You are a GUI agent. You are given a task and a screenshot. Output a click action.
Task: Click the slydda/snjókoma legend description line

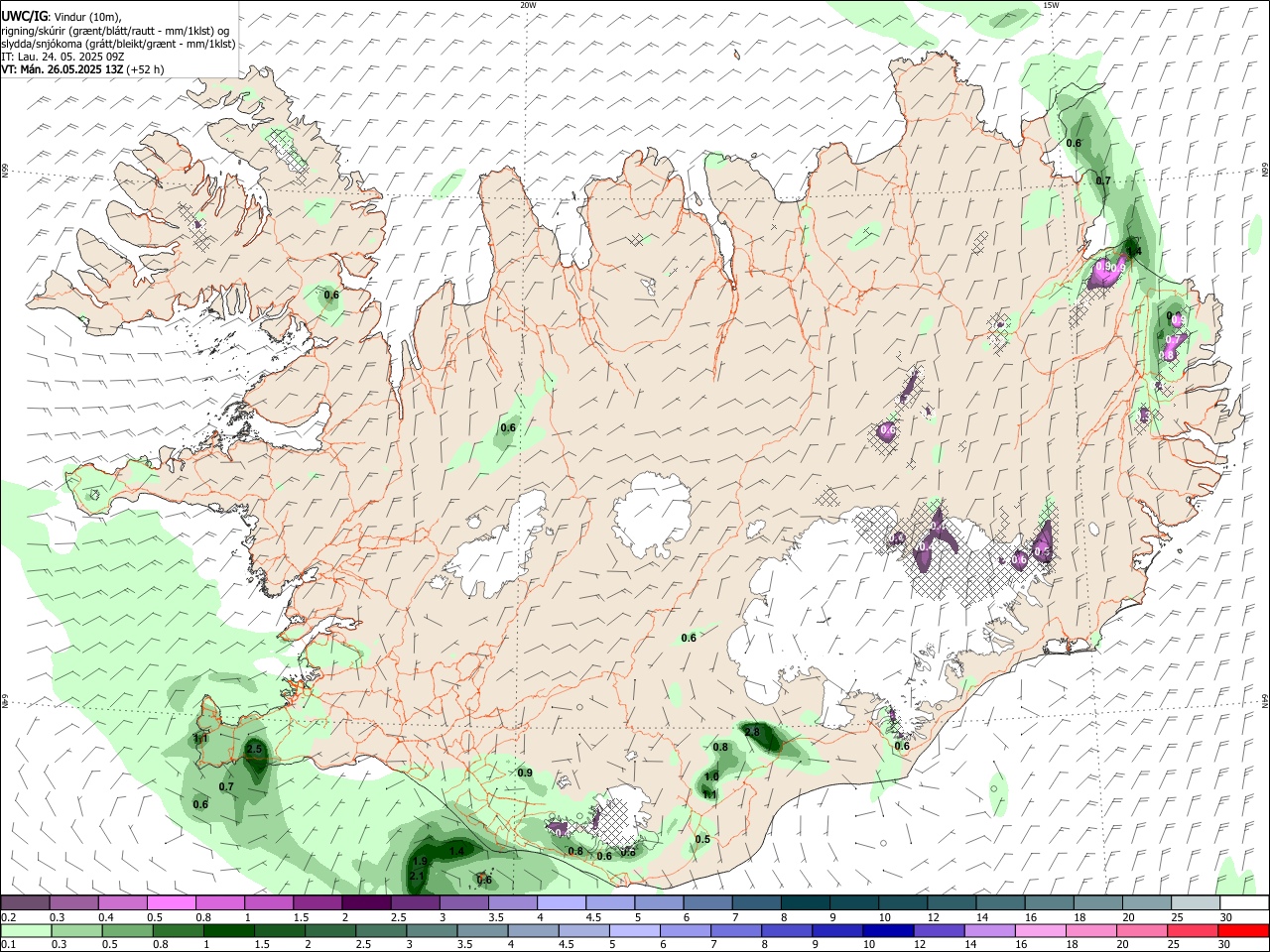tap(118, 44)
